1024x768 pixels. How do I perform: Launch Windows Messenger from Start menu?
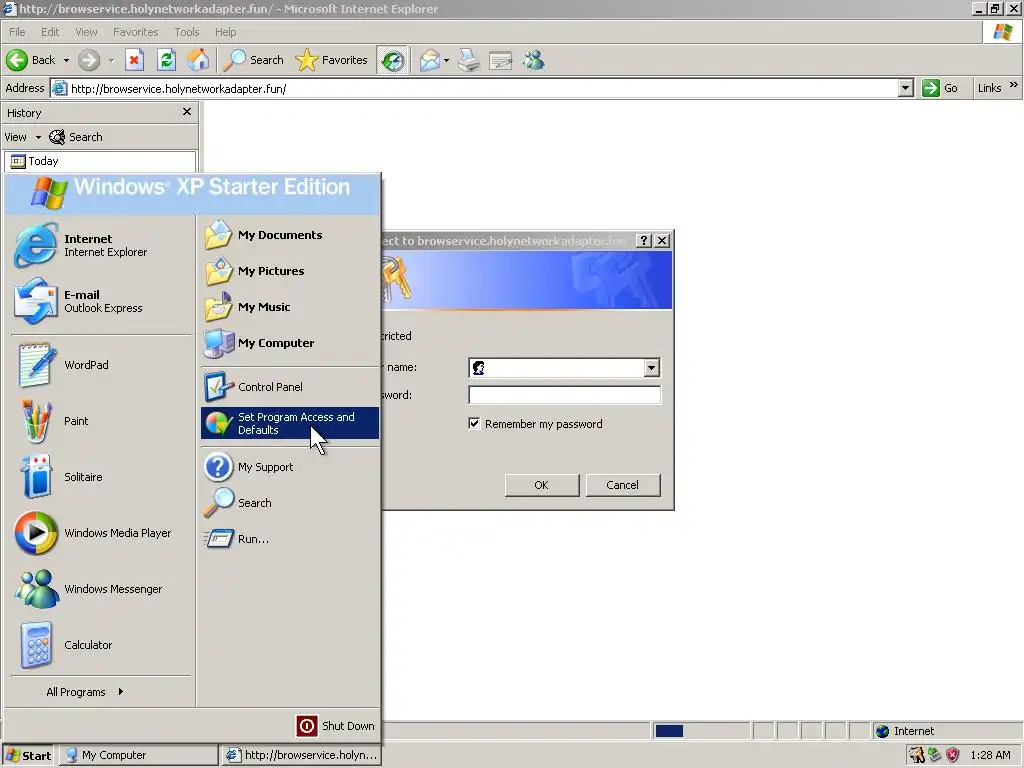[x=99, y=589]
